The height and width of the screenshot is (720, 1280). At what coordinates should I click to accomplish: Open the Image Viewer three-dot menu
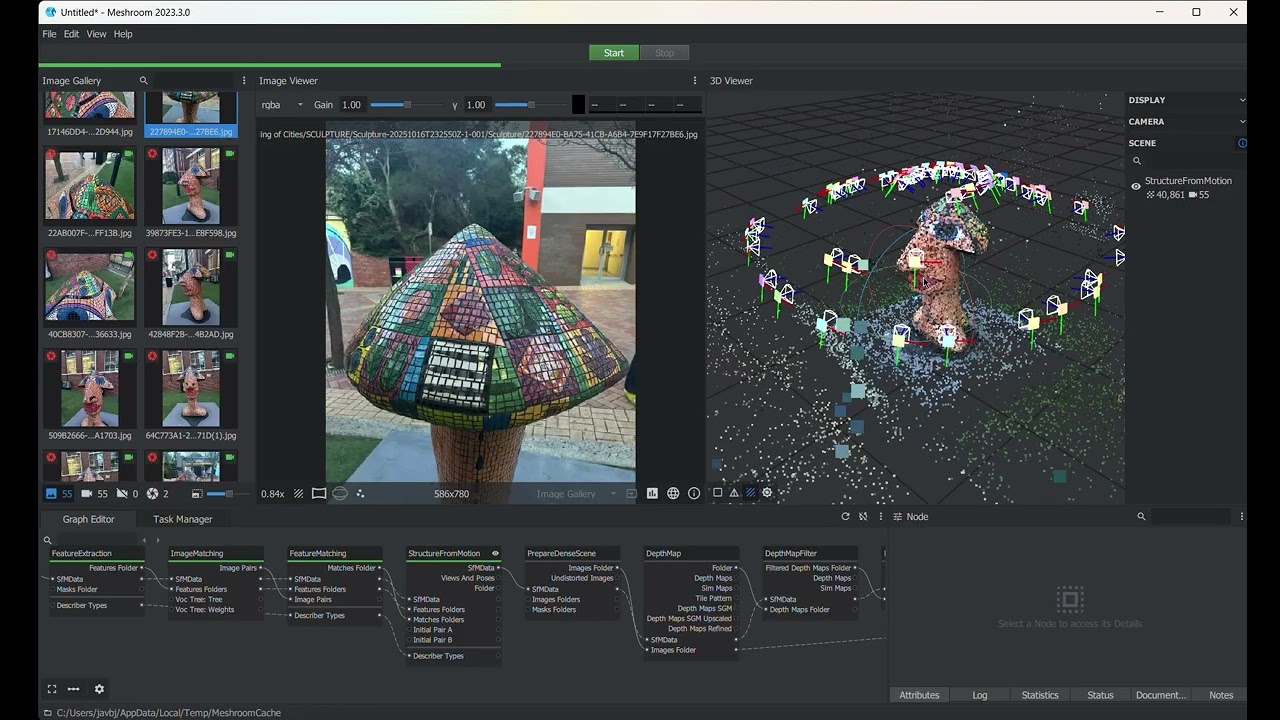pyautogui.click(x=695, y=81)
